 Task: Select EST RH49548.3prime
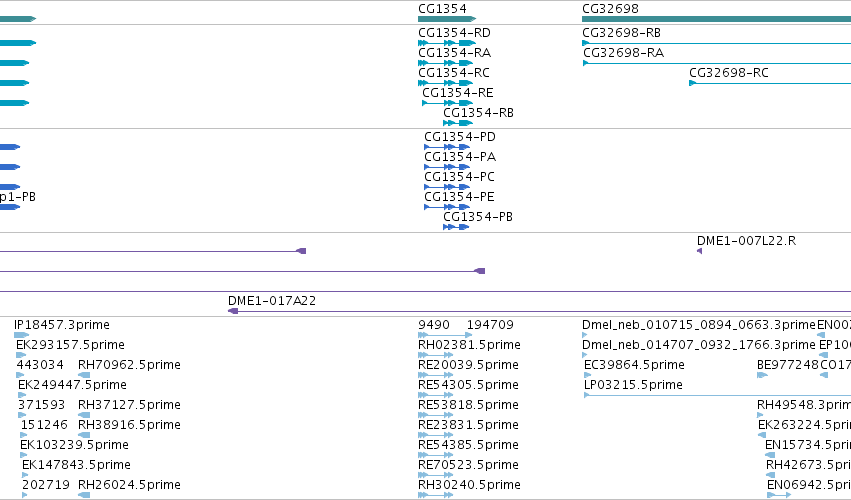point(804,405)
